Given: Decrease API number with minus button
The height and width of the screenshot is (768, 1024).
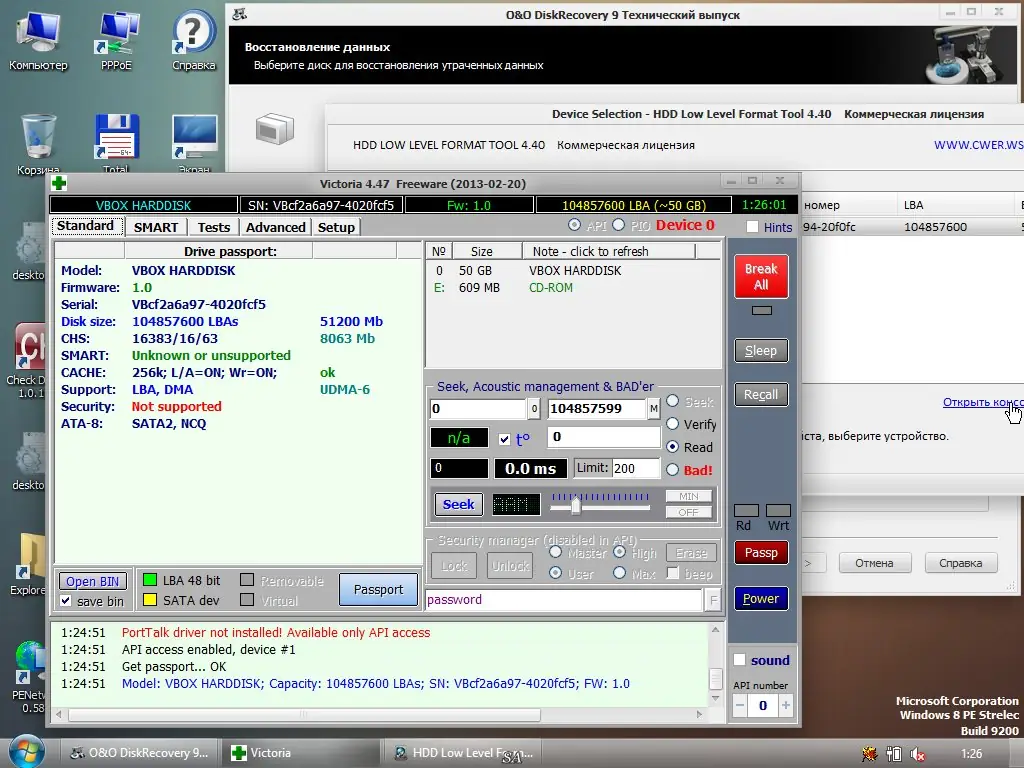Looking at the screenshot, I should pyautogui.click(x=740, y=705).
